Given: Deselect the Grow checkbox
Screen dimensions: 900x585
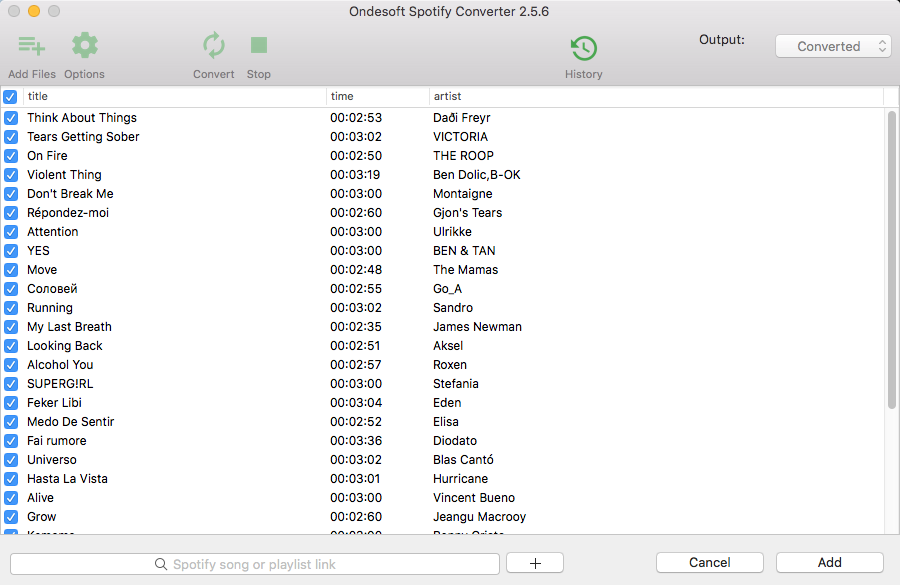Looking at the screenshot, I should 11,517.
